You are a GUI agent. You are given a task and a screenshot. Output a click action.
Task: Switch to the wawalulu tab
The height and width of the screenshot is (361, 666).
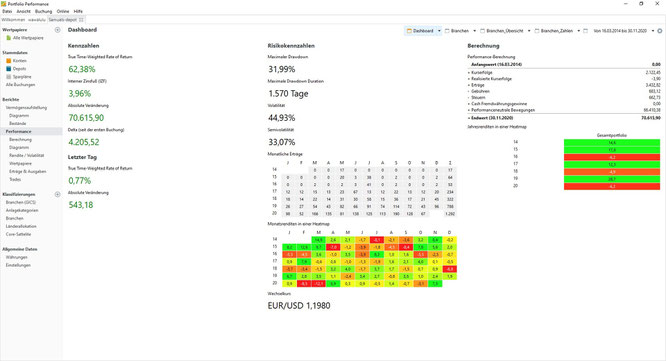[x=37, y=20]
